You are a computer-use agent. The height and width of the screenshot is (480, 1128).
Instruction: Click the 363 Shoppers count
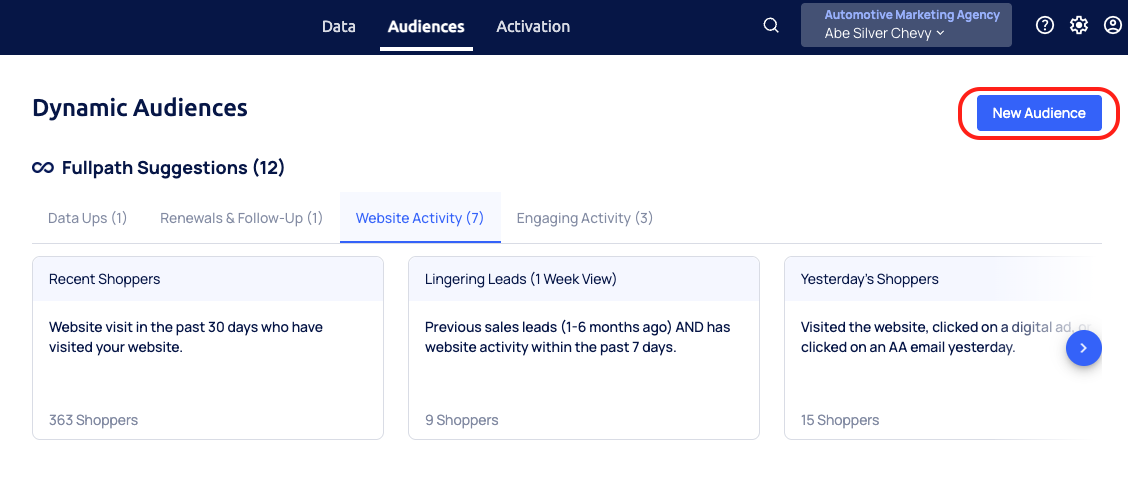(x=94, y=420)
